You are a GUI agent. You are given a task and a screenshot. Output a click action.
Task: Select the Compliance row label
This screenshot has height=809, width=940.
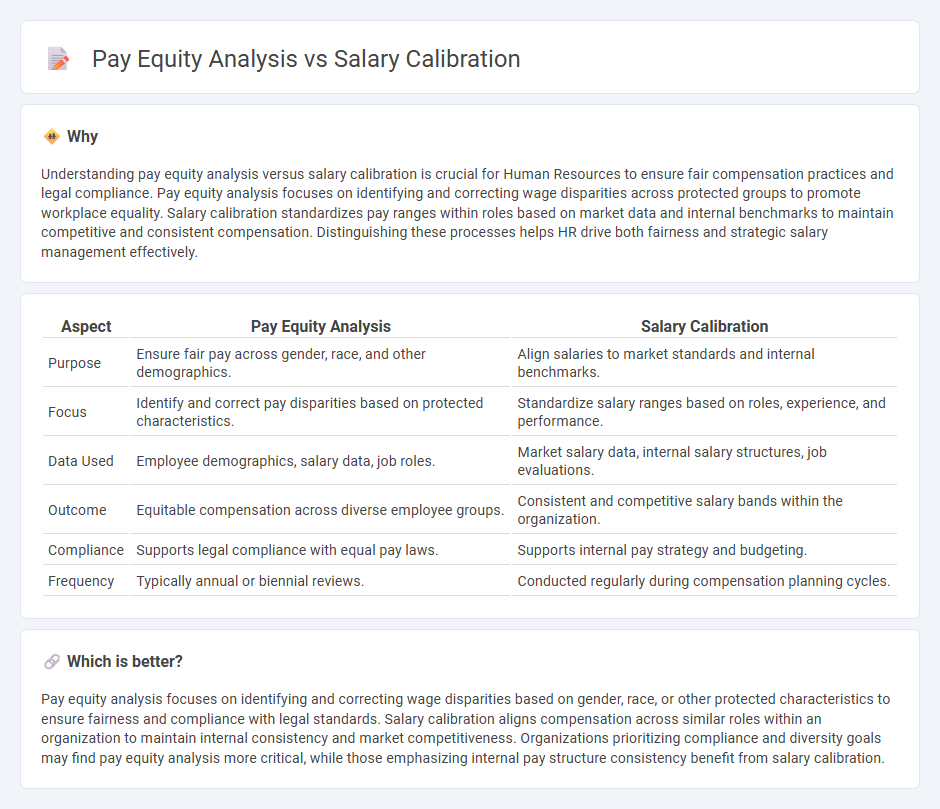[86, 551]
